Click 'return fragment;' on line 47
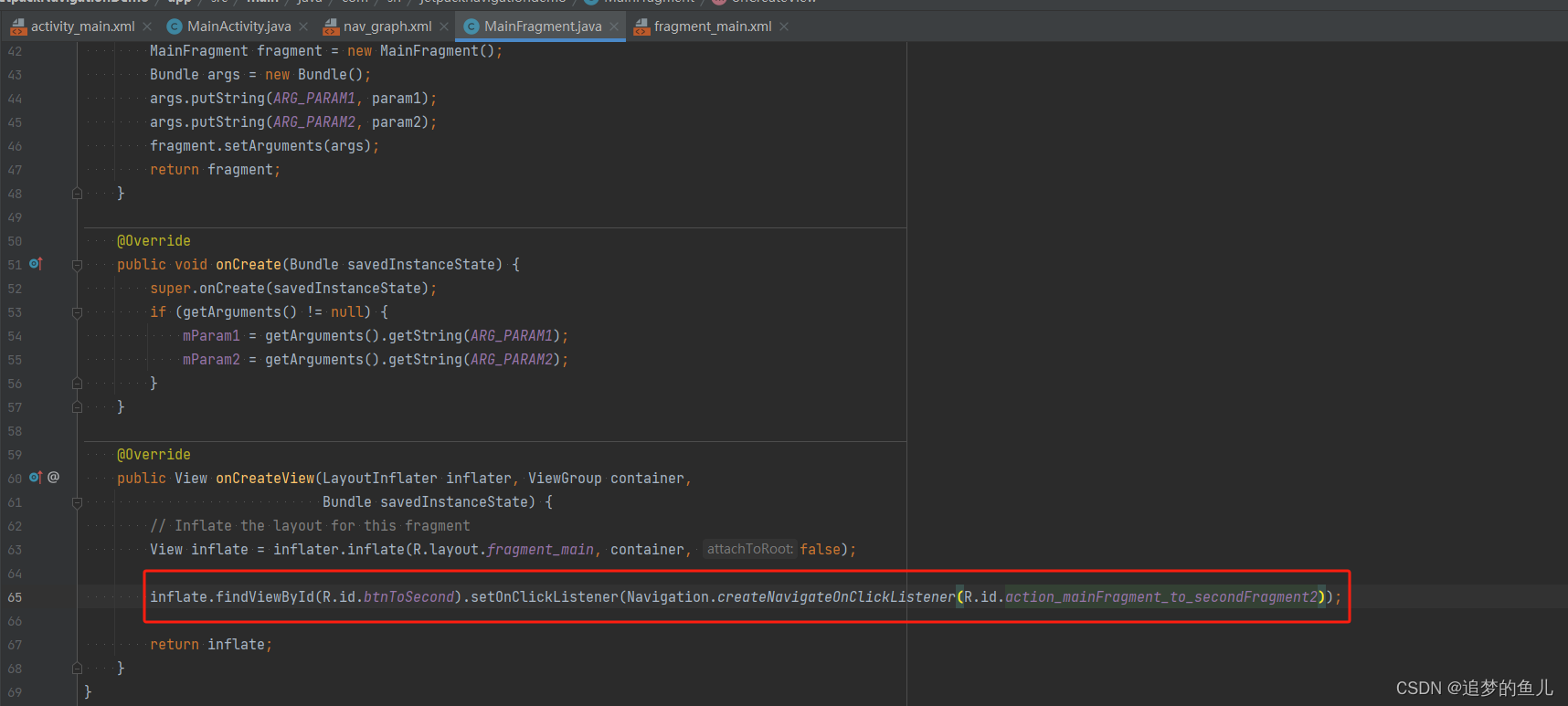This screenshot has width=1568, height=706. pos(216,169)
